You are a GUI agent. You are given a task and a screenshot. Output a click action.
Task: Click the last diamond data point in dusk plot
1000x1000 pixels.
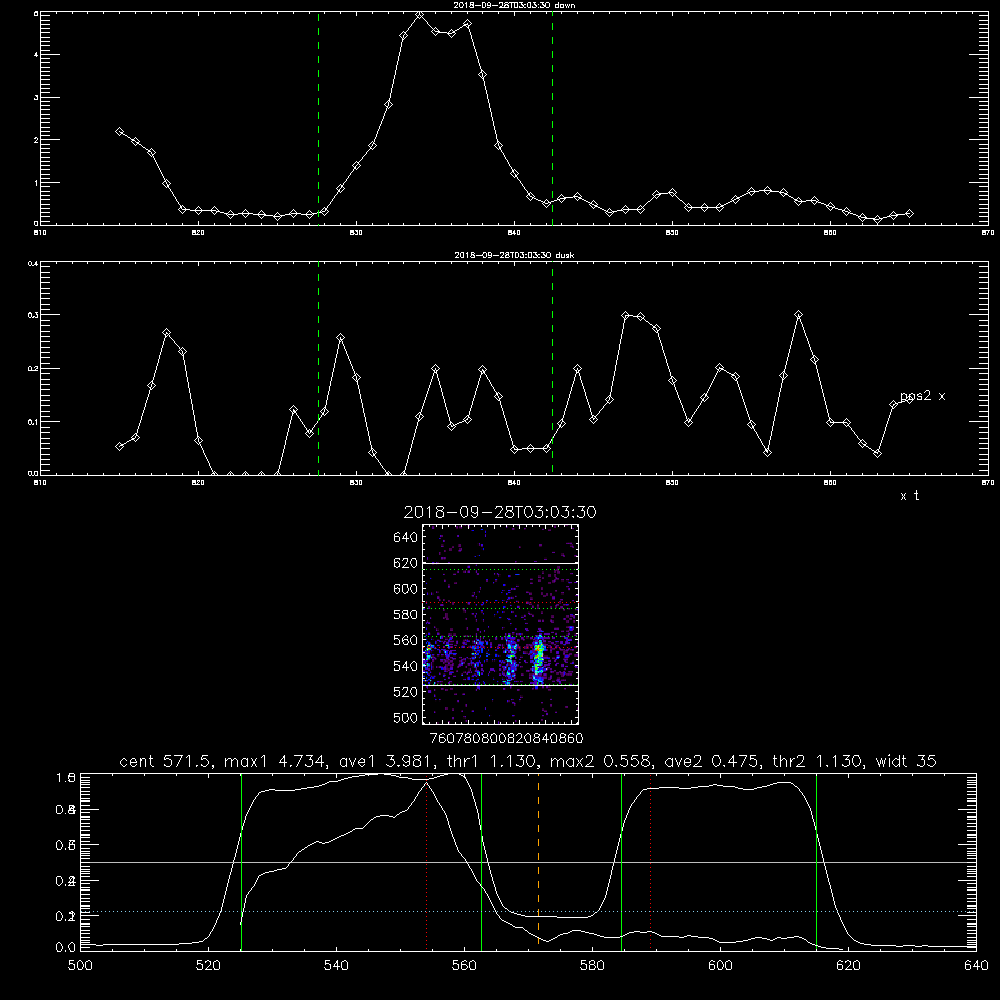[x=909, y=399]
